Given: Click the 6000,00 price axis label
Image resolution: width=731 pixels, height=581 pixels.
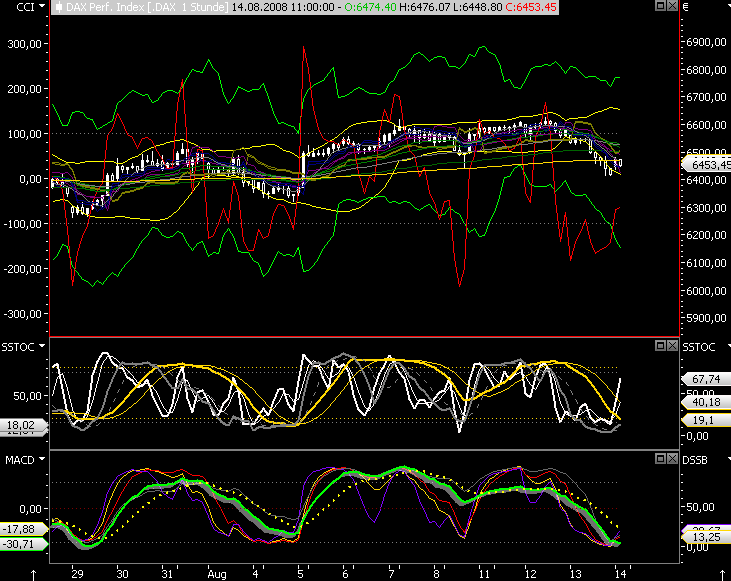Looking at the screenshot, I should tap(706, 291).
